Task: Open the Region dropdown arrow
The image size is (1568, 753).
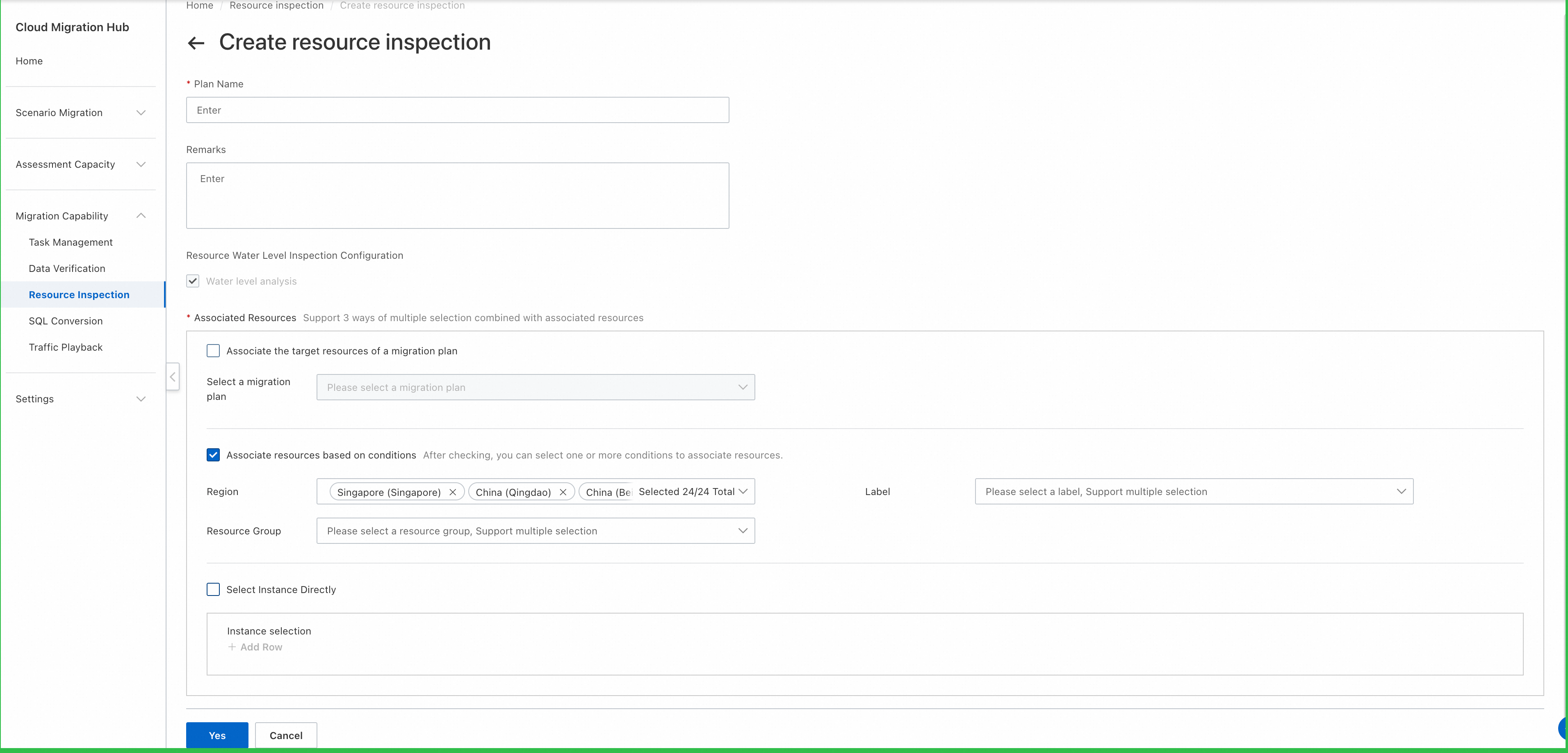Action: coord(743,491)
